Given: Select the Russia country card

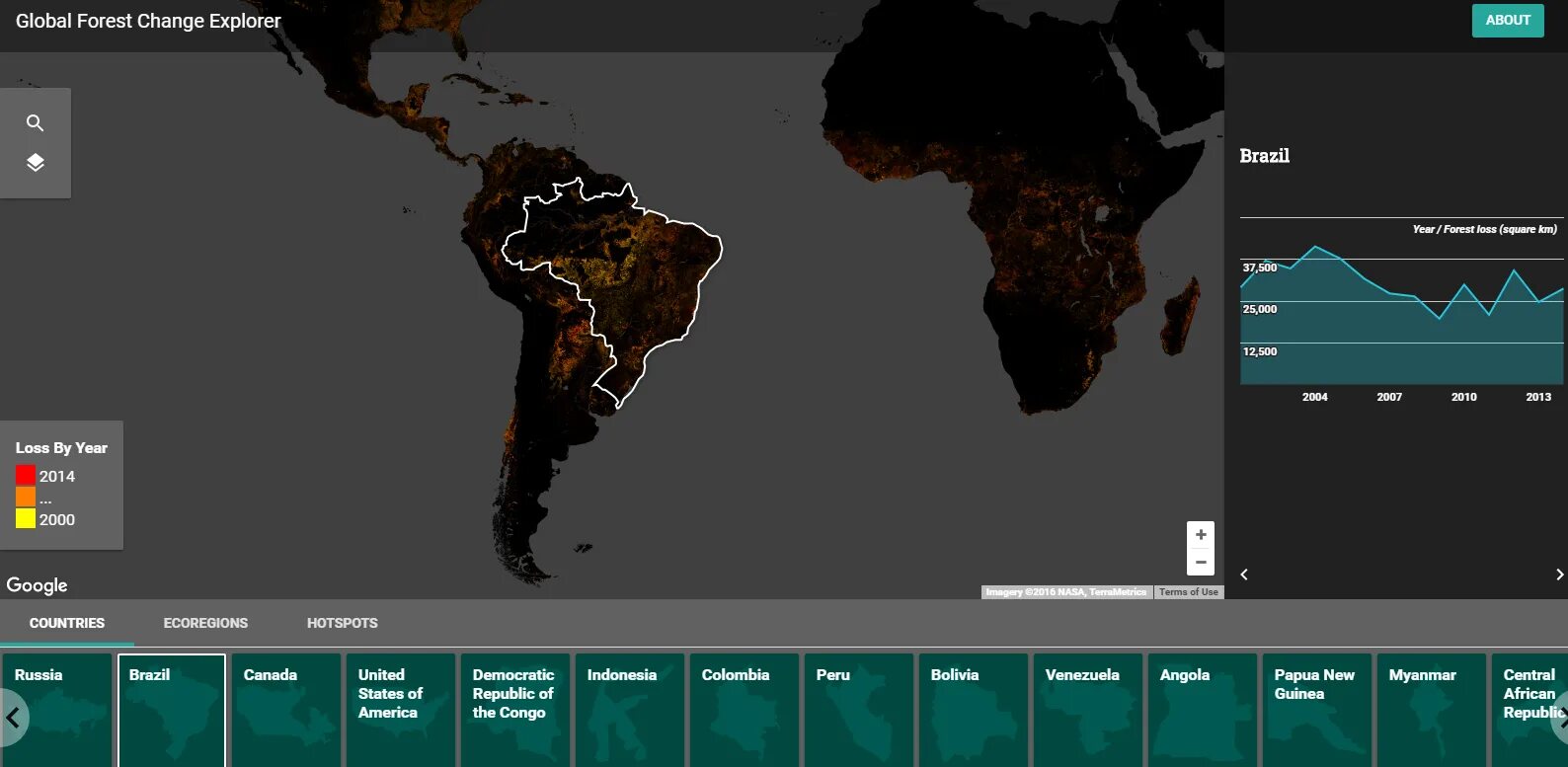Looking at the screenshot, I should tap(57, 710).
